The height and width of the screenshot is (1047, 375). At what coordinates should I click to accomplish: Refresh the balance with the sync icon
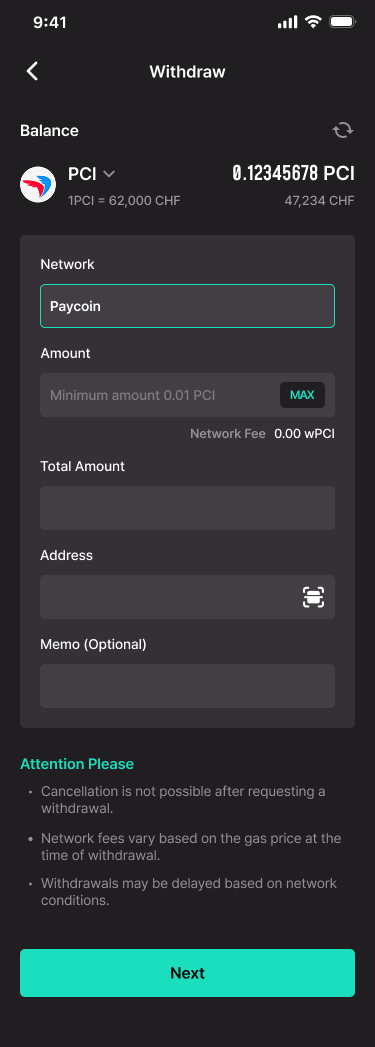tap(343, 130)
